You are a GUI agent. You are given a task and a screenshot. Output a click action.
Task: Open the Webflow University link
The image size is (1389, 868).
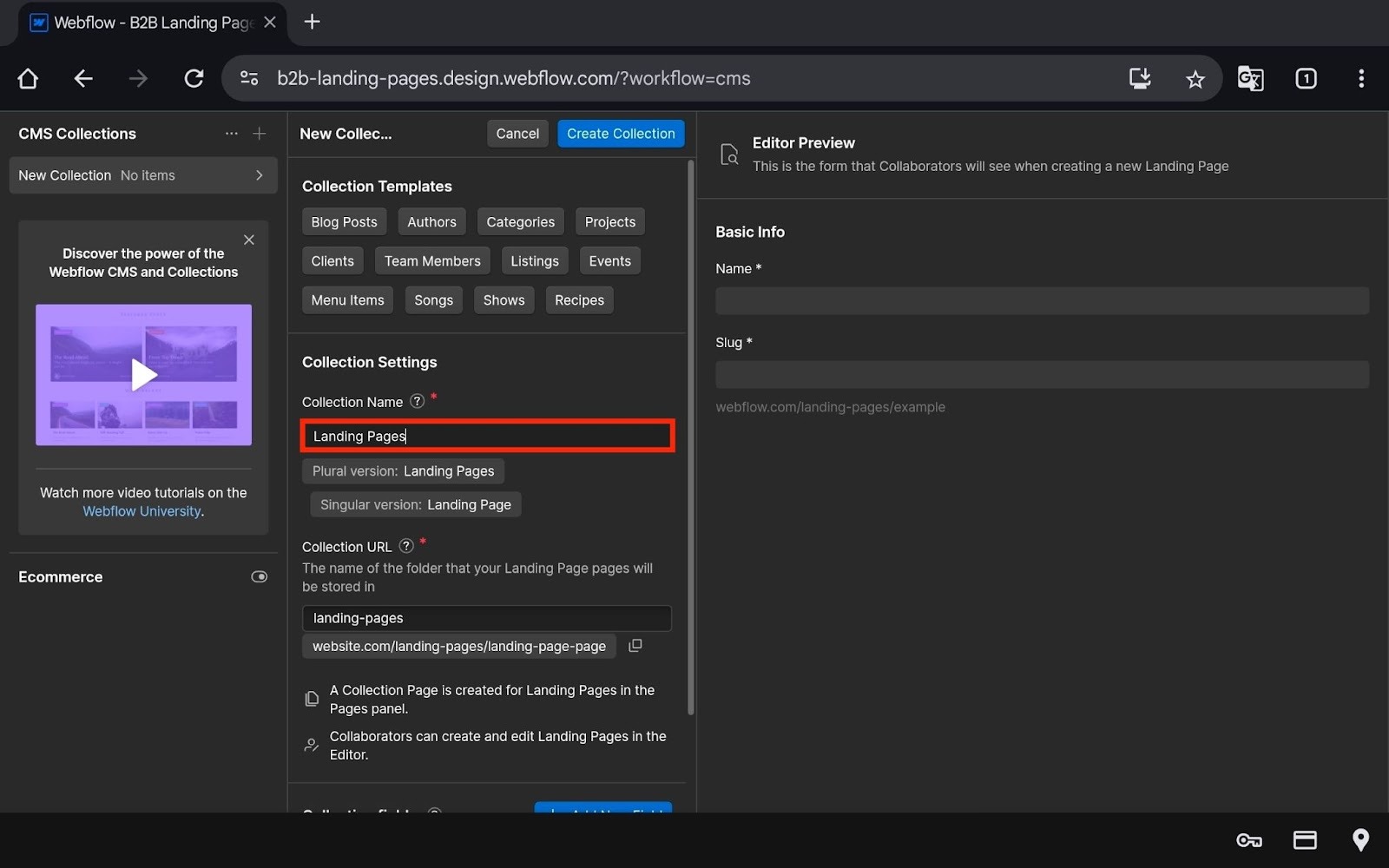click(142, 511)
